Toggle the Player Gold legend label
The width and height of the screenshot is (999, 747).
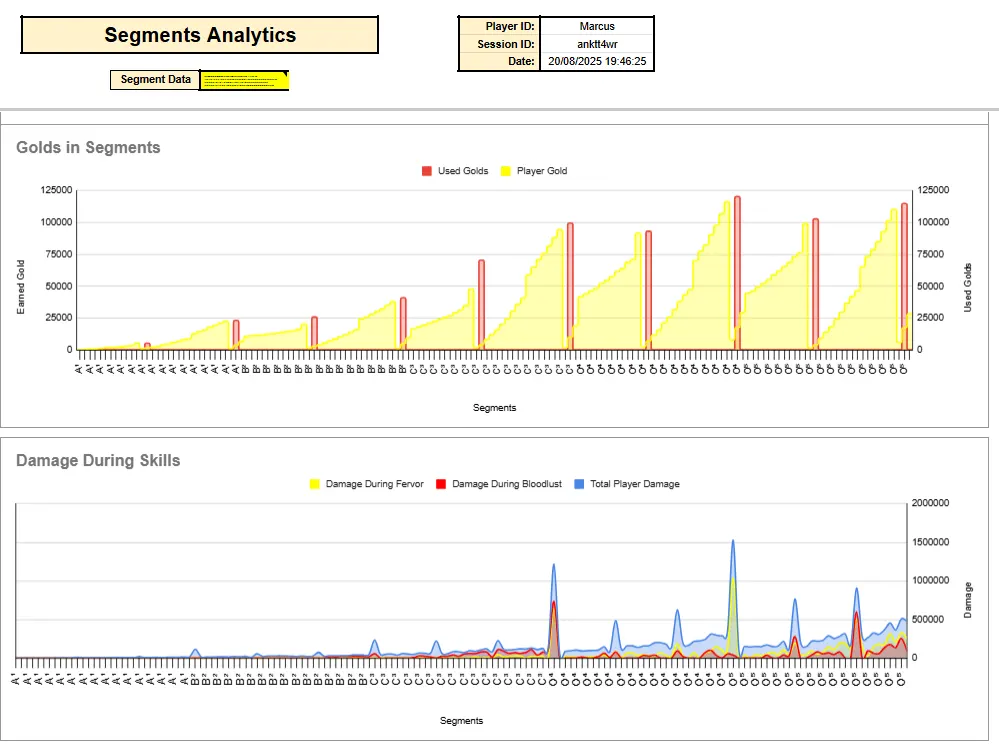pos(541,171)
